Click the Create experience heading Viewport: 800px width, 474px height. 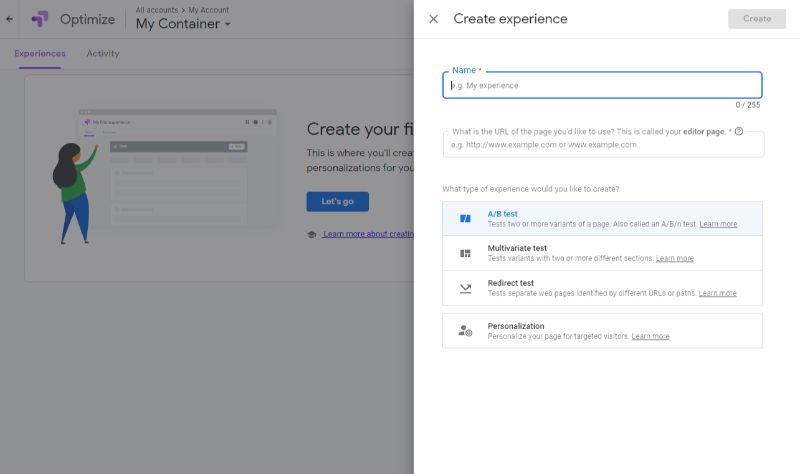tap(510, 19)
